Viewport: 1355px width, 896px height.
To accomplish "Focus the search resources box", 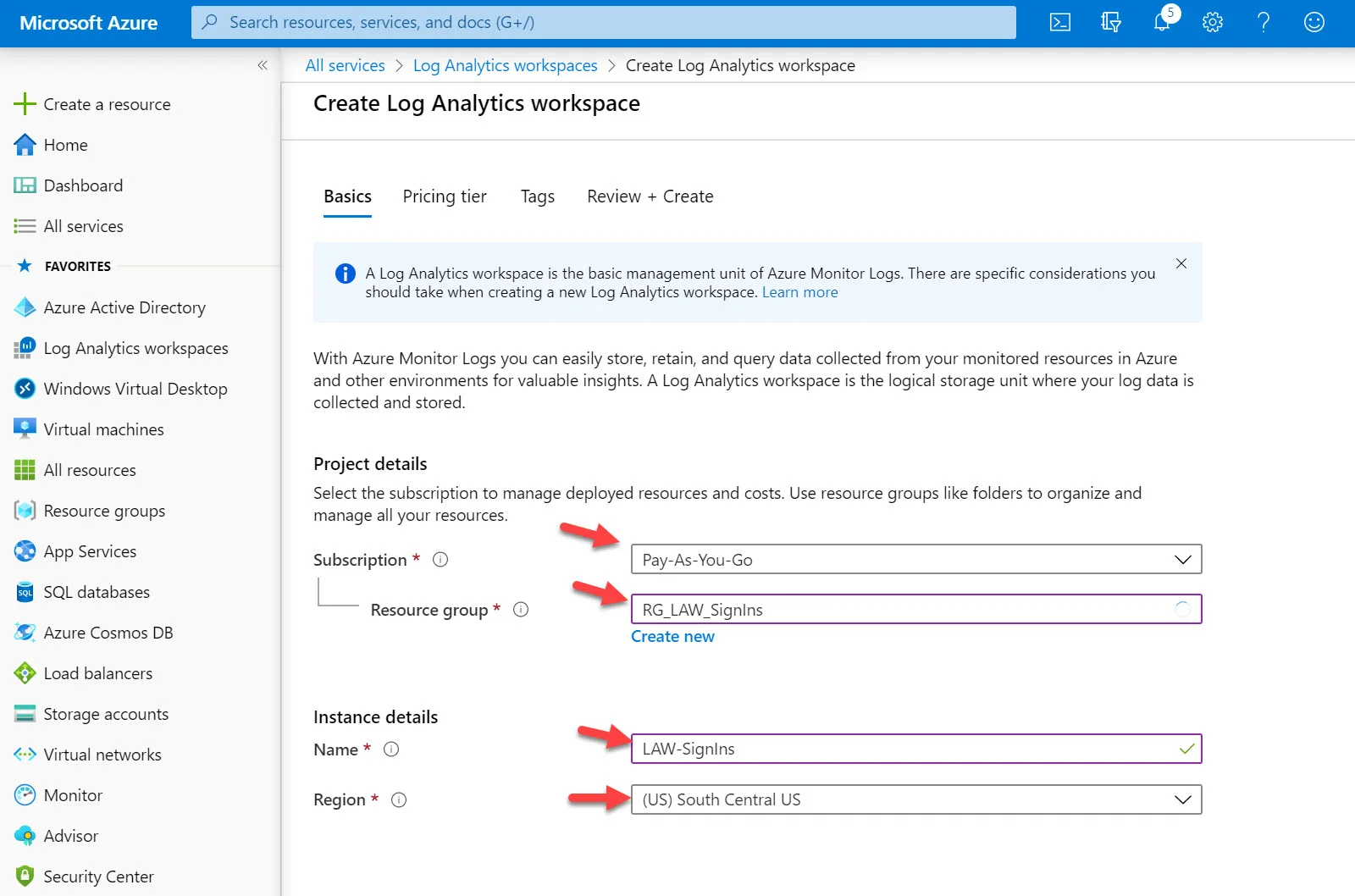I will point(604,23).
